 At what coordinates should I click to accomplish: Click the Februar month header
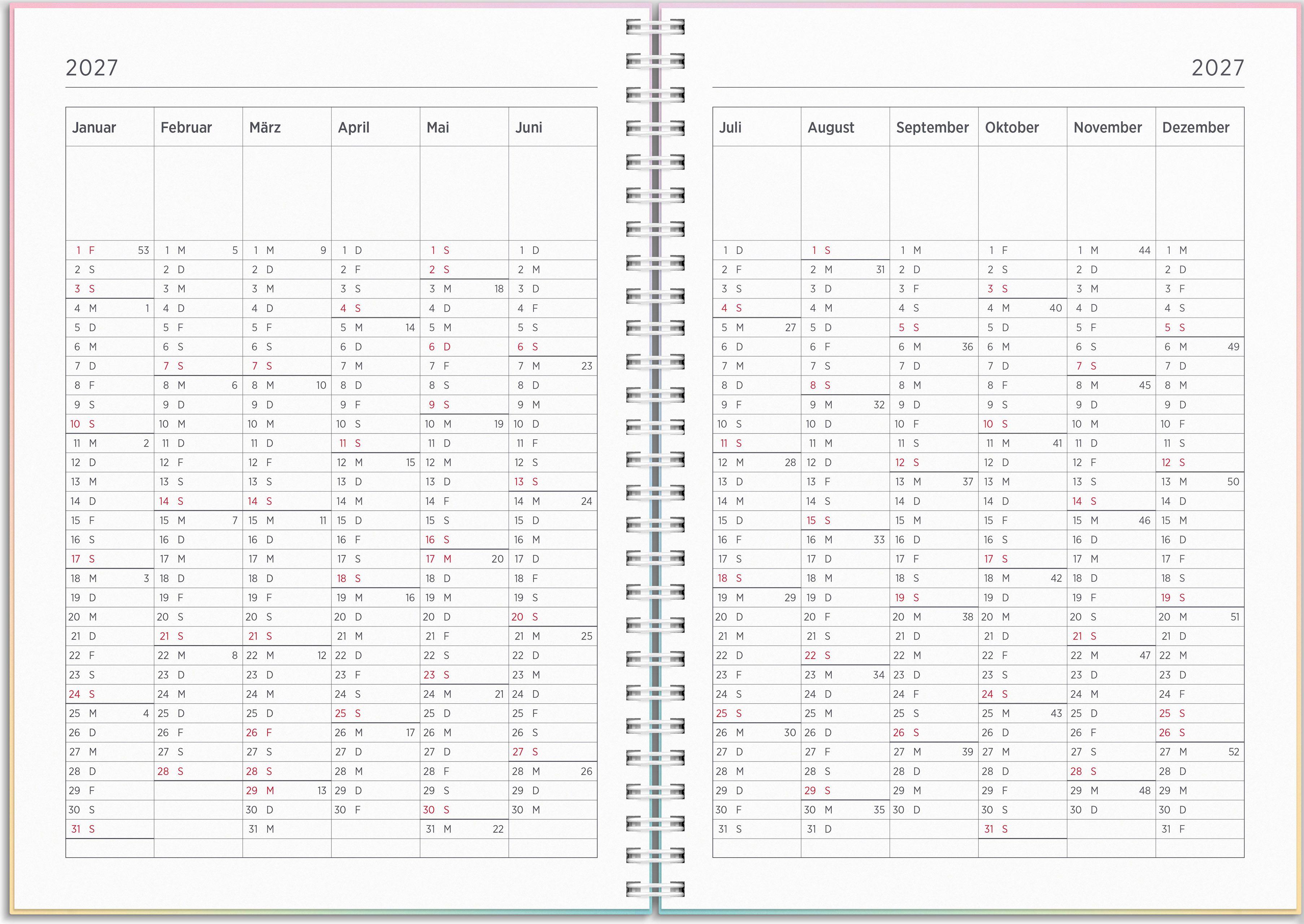tap(186, 127)
